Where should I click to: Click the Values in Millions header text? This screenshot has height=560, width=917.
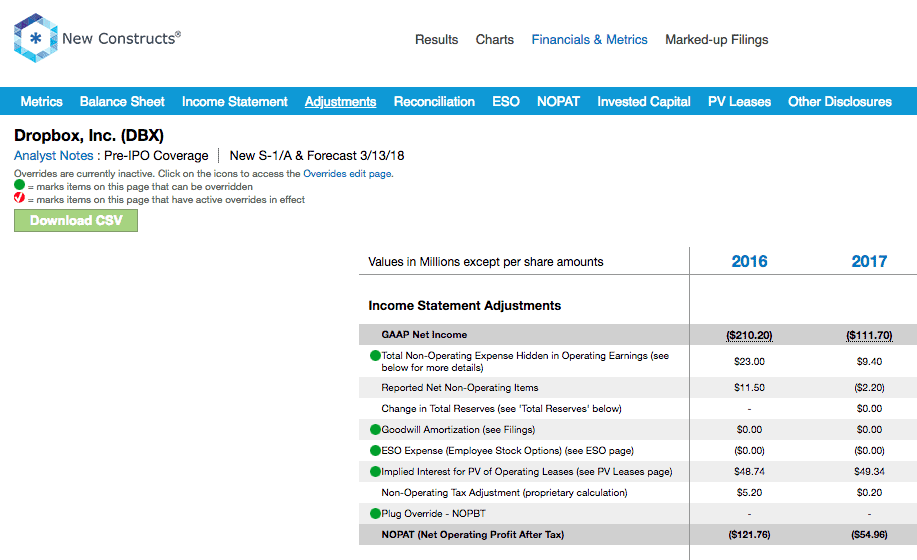(x=485, y=262)
